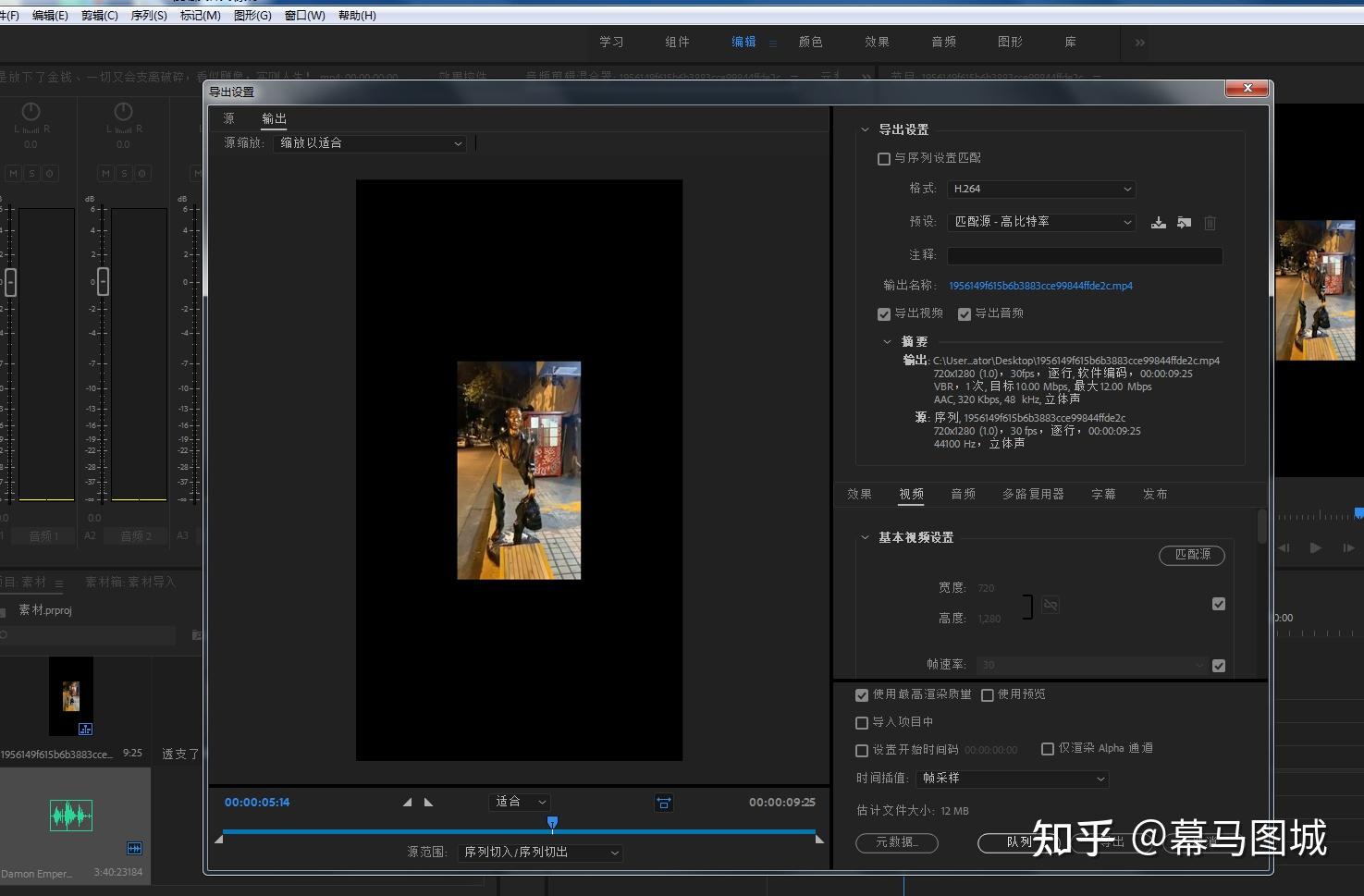Uncheck the 导出音频 checkbox

[965, 314]
